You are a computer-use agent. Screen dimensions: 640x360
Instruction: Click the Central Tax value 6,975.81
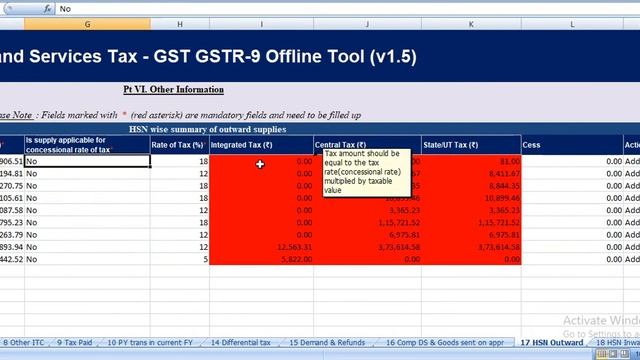pyautogui.click(x=367, y=235)
